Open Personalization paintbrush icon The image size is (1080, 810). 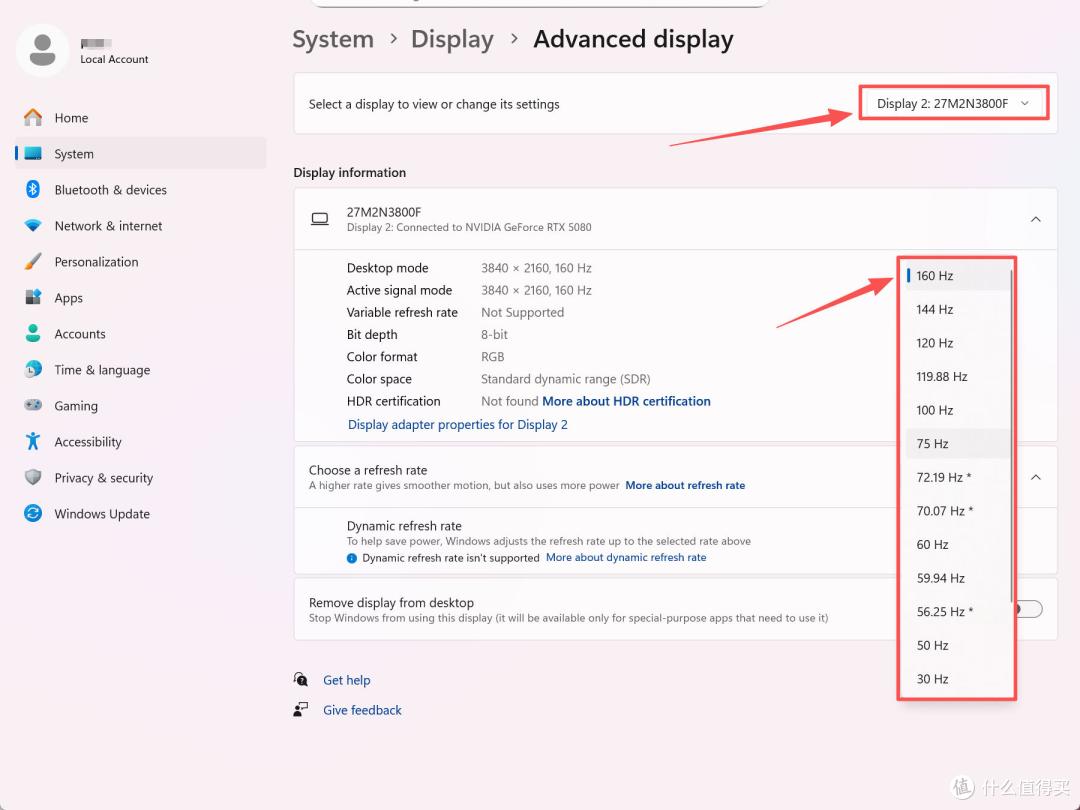click(32, 262)
